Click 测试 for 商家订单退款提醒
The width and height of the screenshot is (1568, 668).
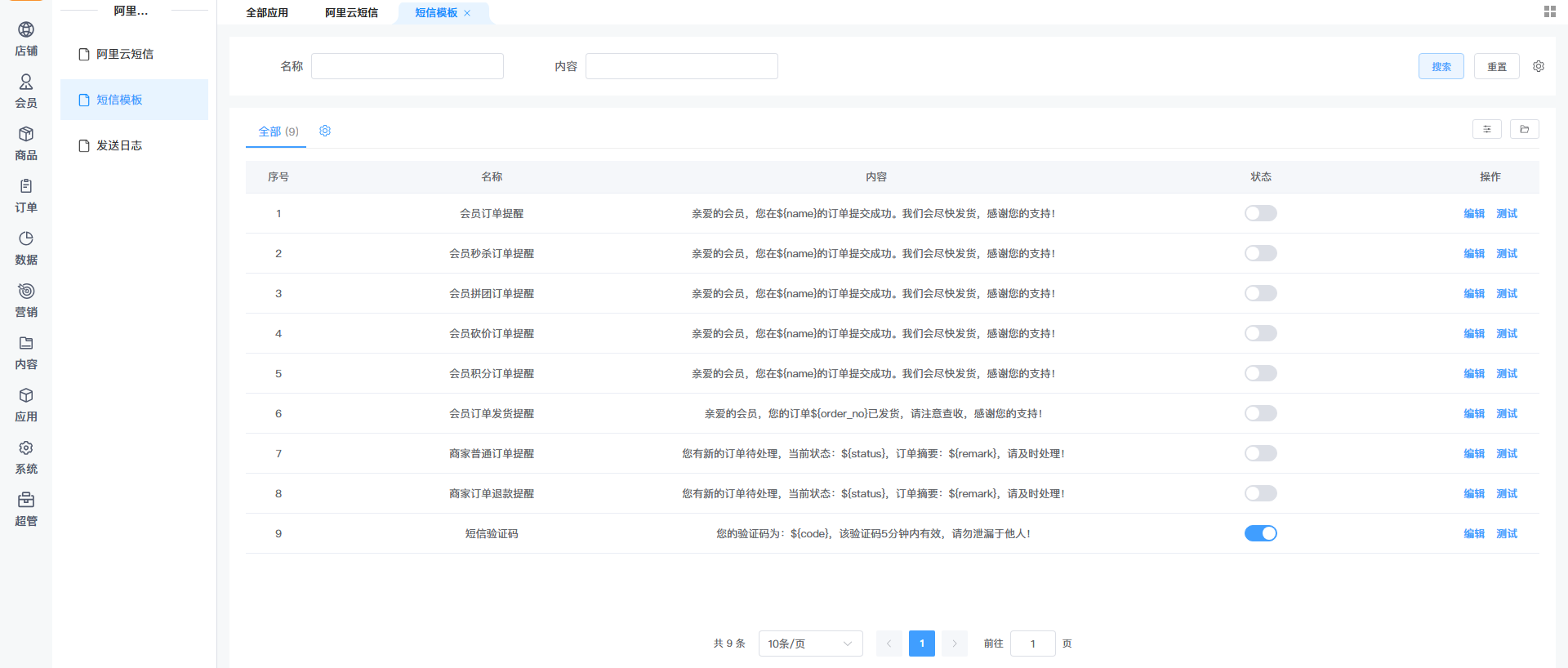point(1507,493)
